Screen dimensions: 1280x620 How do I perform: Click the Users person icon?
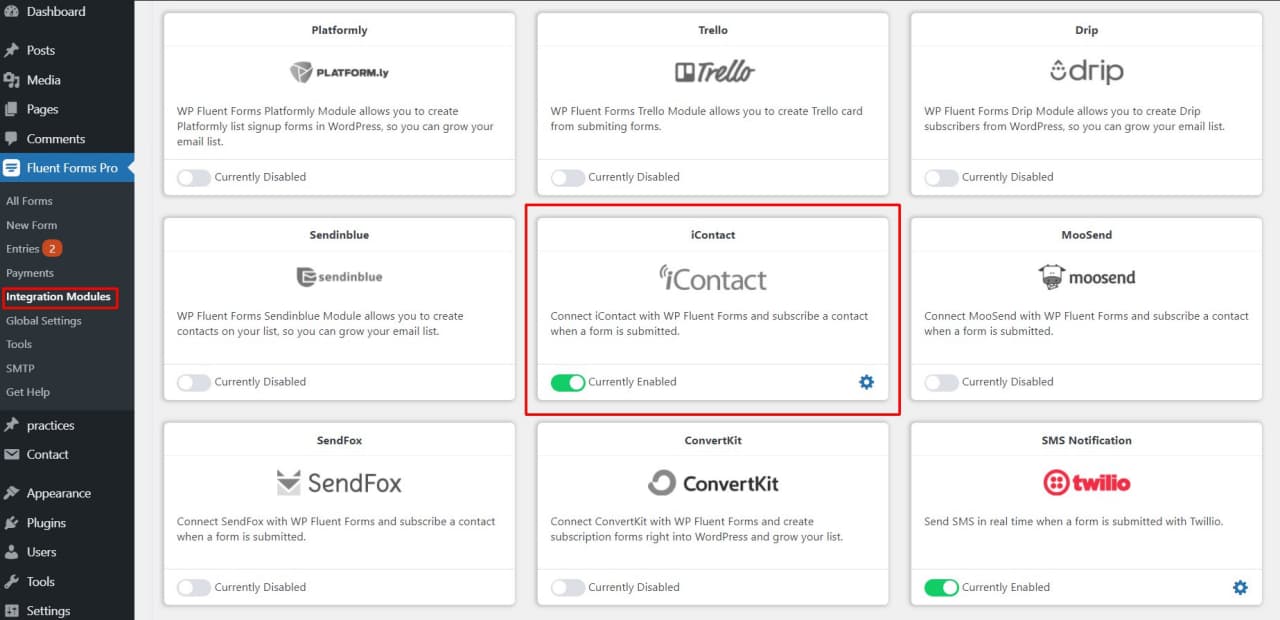(x=11, y=552)
